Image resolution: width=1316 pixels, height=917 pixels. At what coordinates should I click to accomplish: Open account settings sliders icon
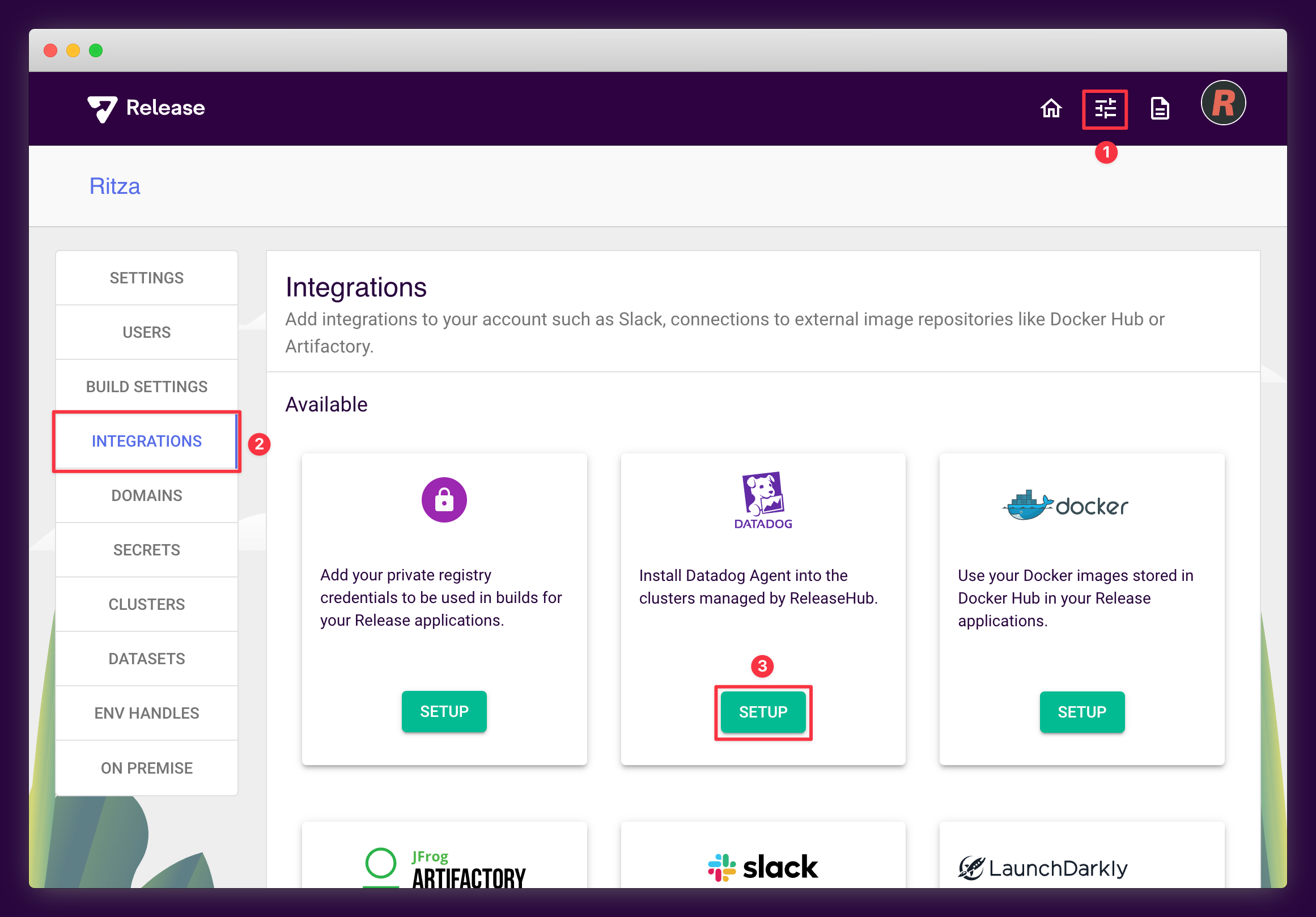1105,108
